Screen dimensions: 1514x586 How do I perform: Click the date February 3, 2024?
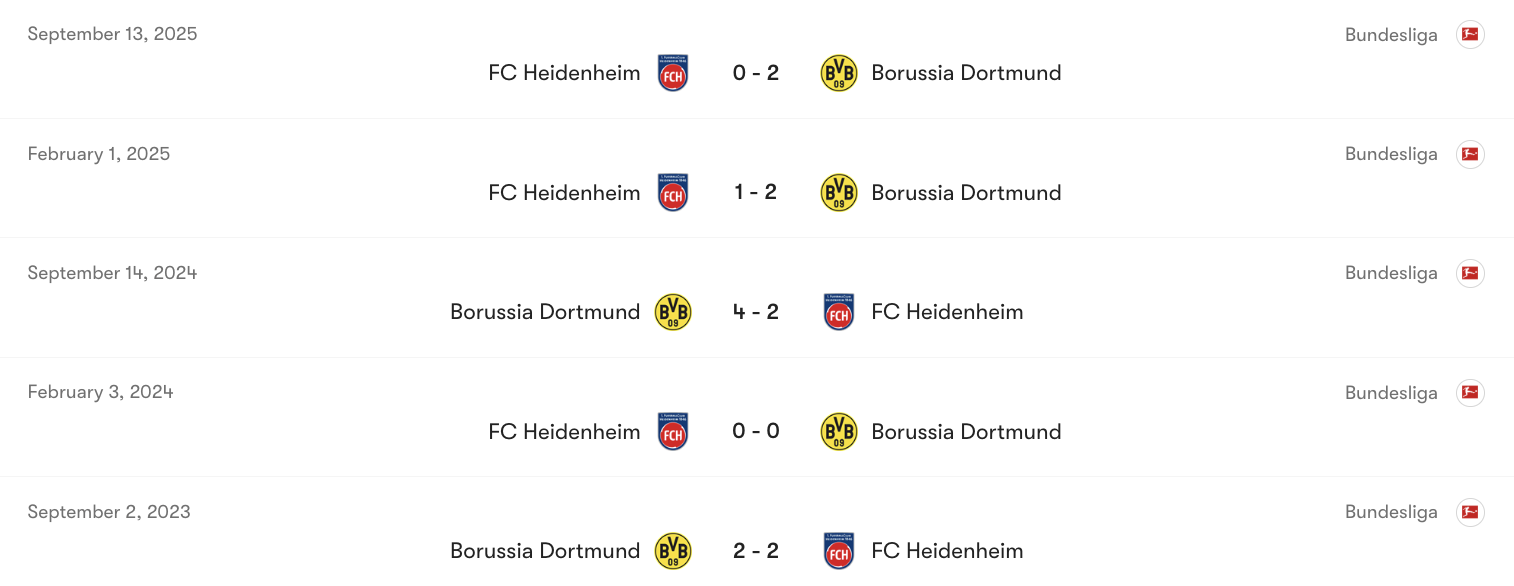coord(100,391)
